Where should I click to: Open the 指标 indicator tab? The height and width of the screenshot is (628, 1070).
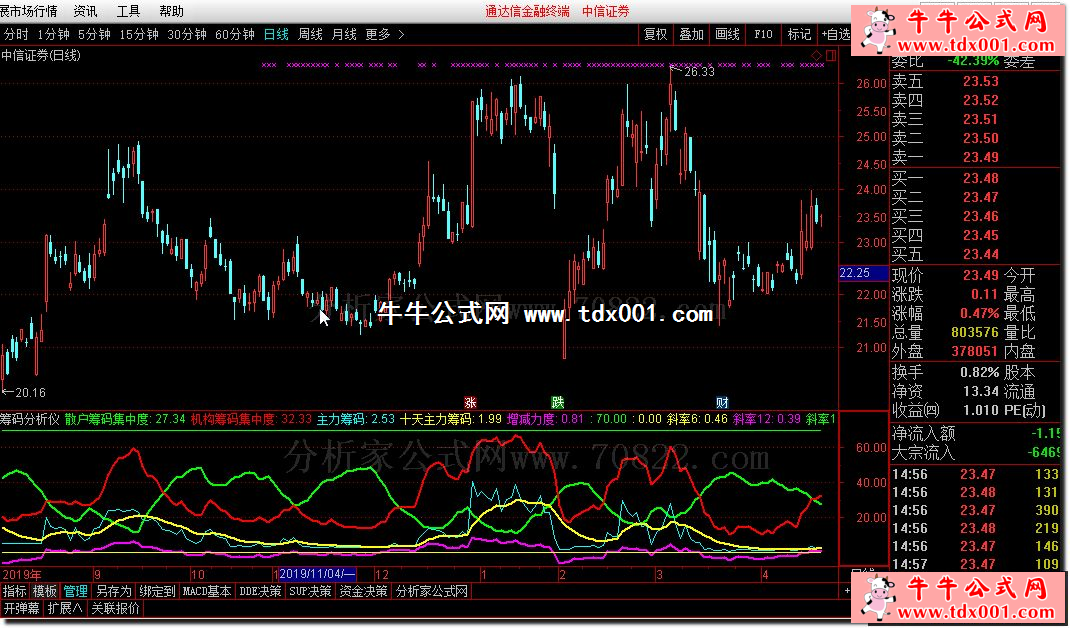click(15, 591)
